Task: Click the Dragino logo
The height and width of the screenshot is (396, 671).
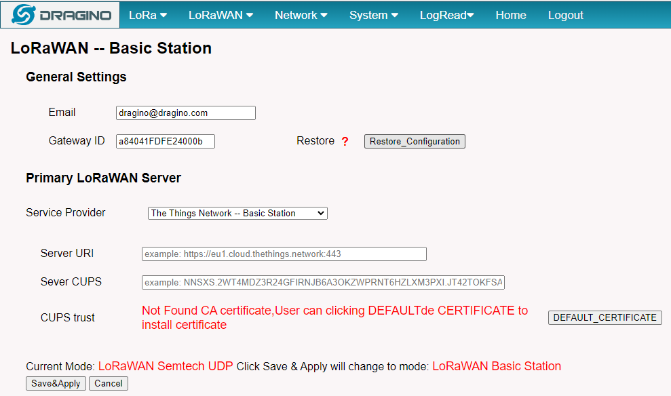Action: point(60,15)
